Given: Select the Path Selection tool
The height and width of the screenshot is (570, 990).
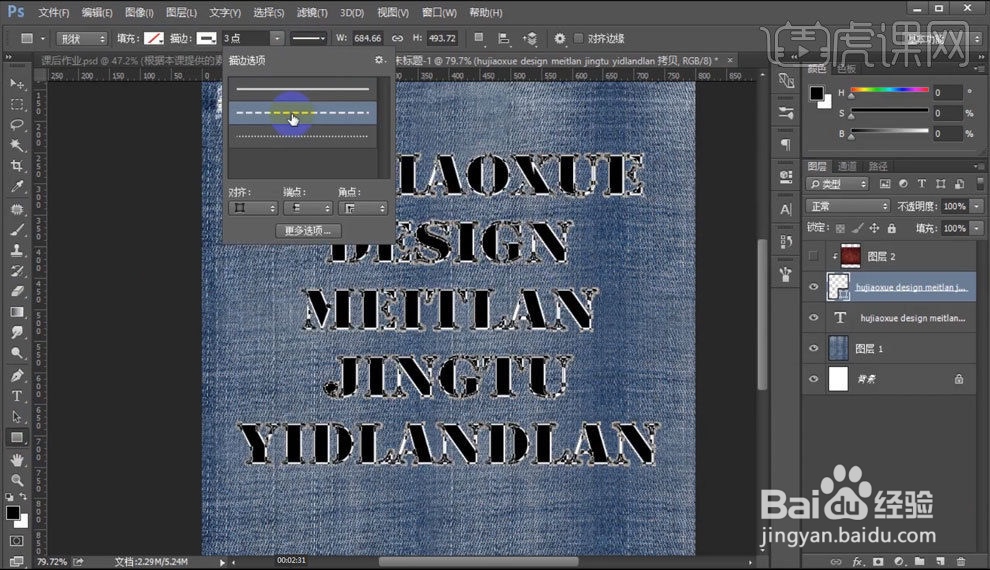Looking at the screenshot, I should coord(17,417).
